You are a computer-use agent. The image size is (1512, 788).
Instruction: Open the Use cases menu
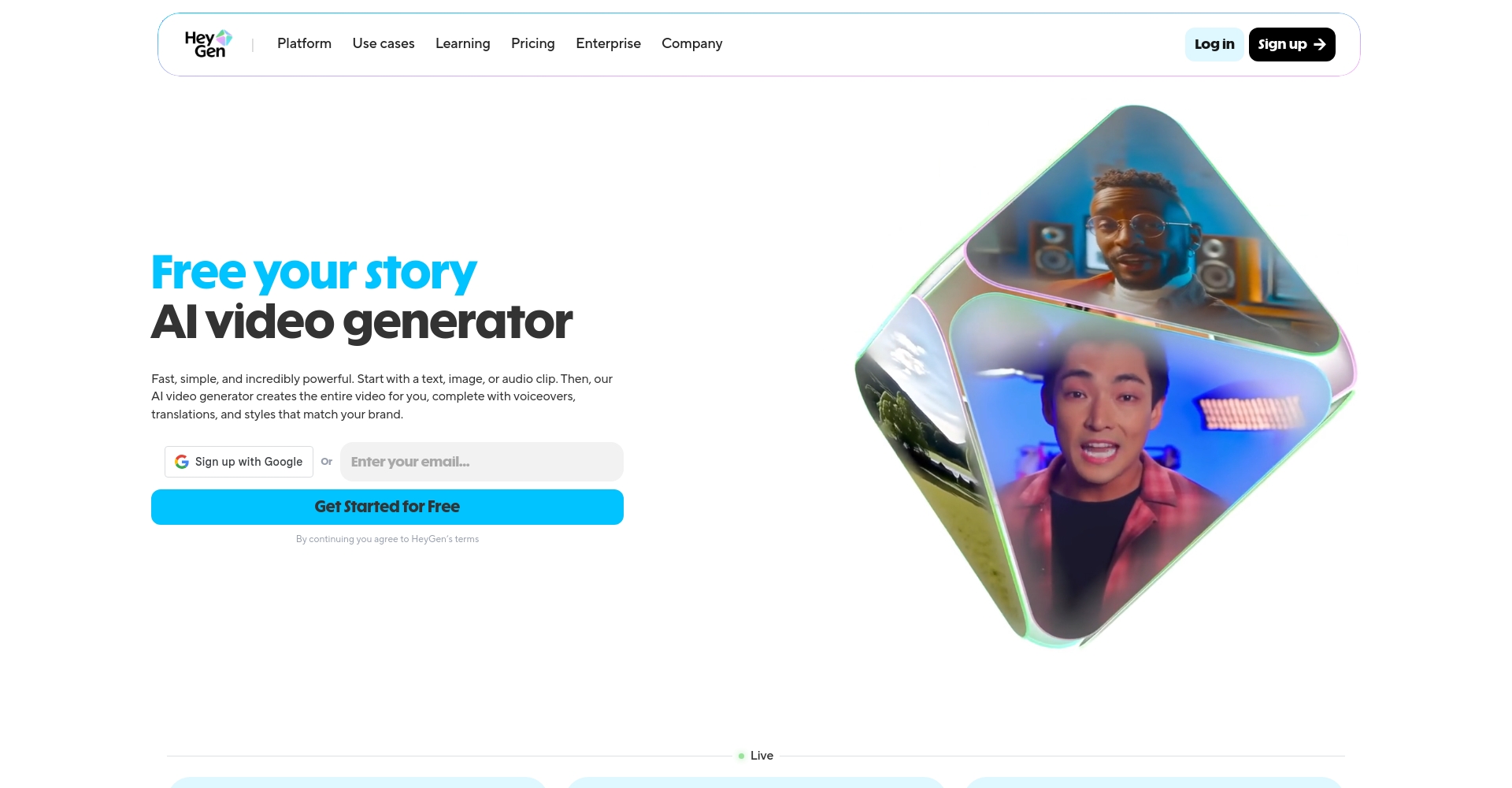tap(384, 43)
